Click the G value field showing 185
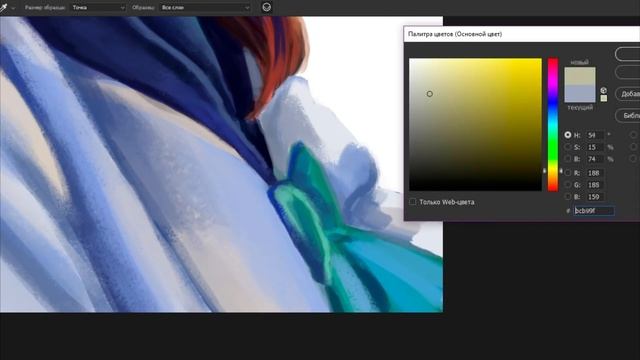Screen dimensions: 640x360 point(595,185)
